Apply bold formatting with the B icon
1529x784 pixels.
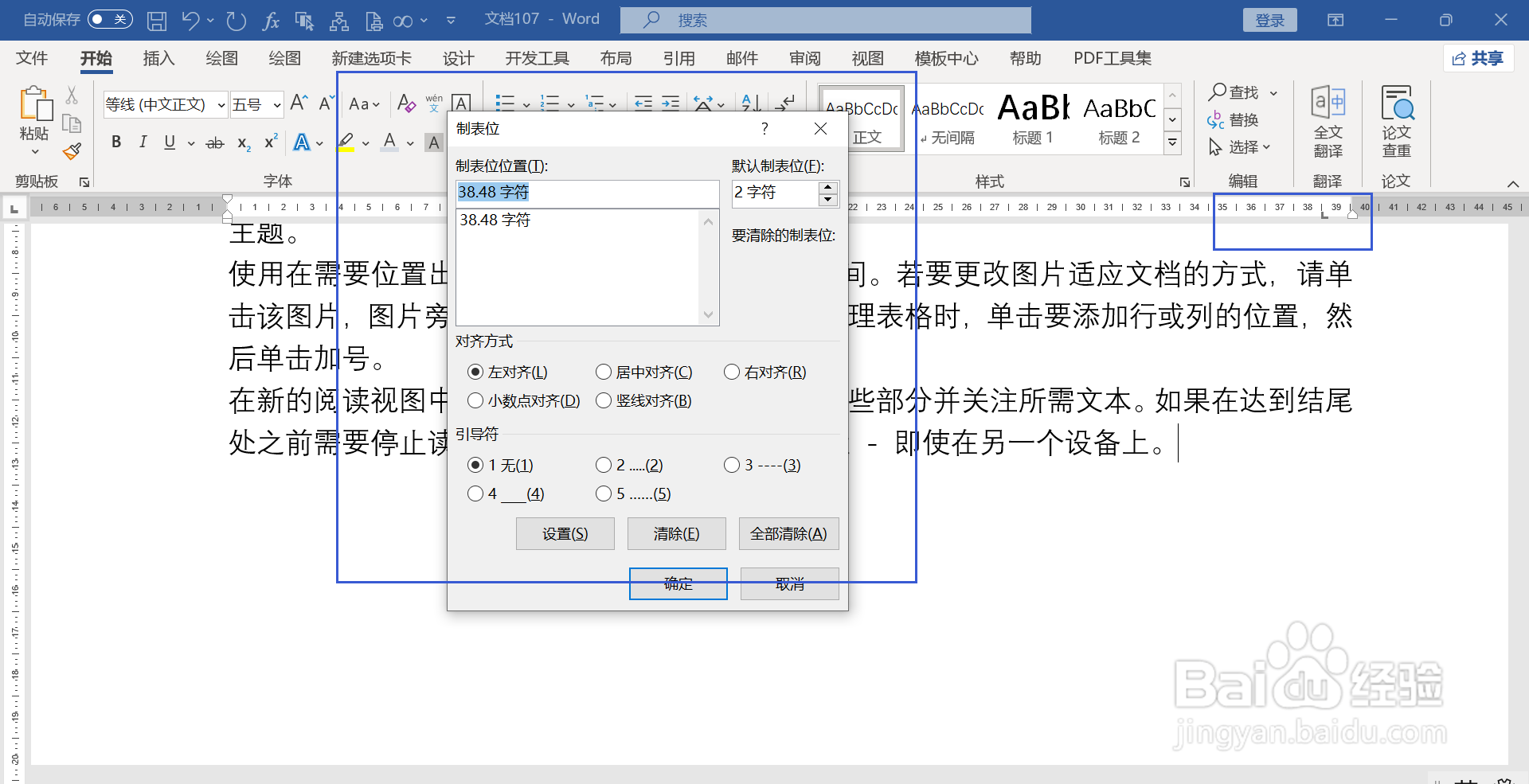point(116,142)
